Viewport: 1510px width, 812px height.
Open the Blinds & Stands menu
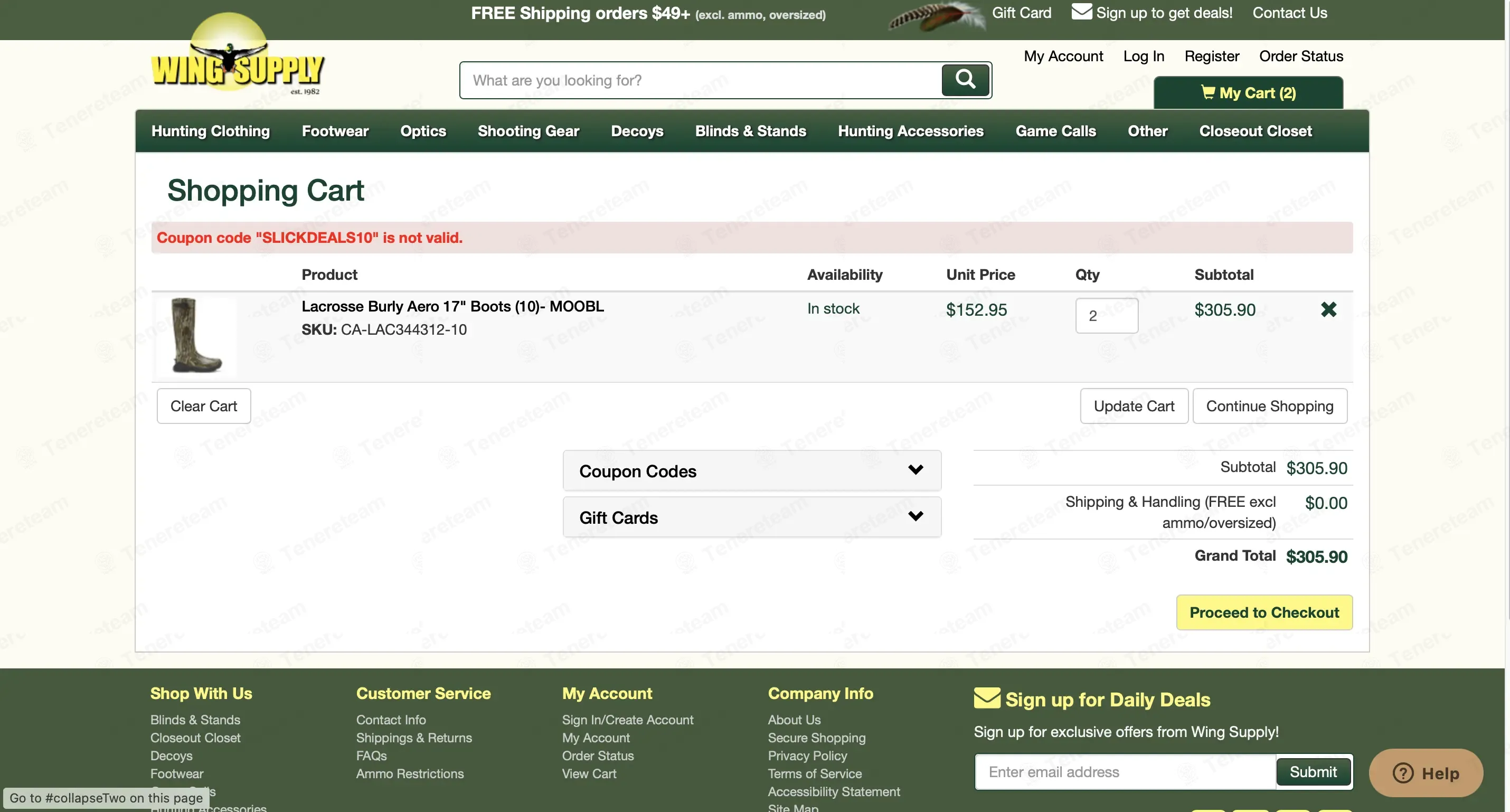751,131
